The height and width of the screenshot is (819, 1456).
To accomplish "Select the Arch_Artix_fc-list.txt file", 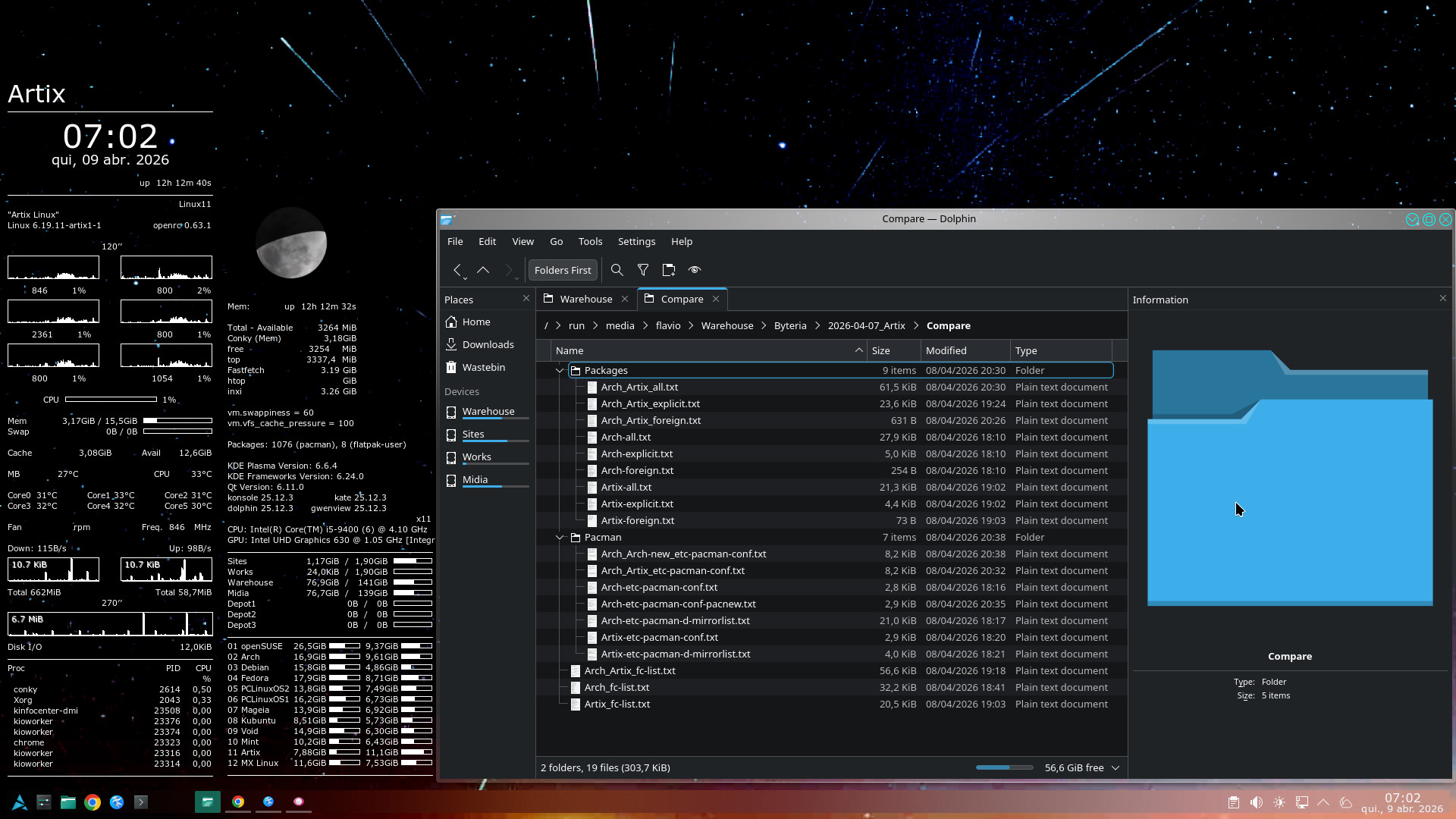I will 629,671.
